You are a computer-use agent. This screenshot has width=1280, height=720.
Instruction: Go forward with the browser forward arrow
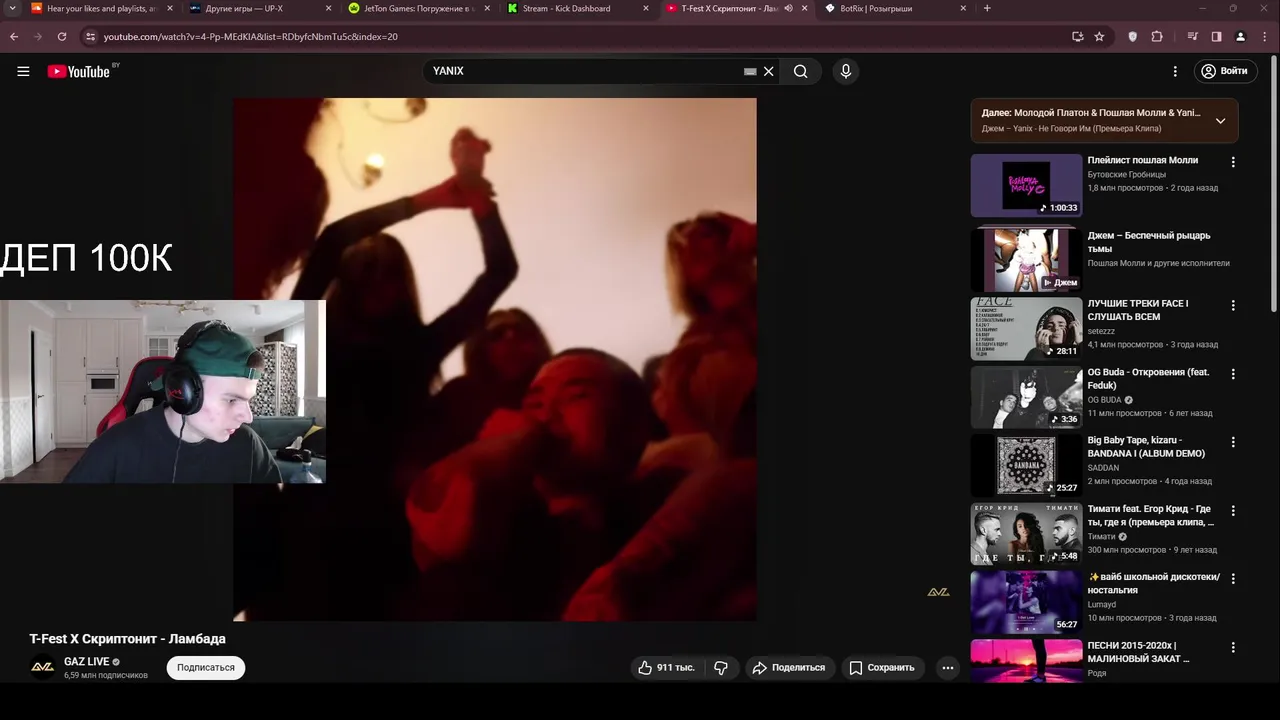click(x=38, y=37)
